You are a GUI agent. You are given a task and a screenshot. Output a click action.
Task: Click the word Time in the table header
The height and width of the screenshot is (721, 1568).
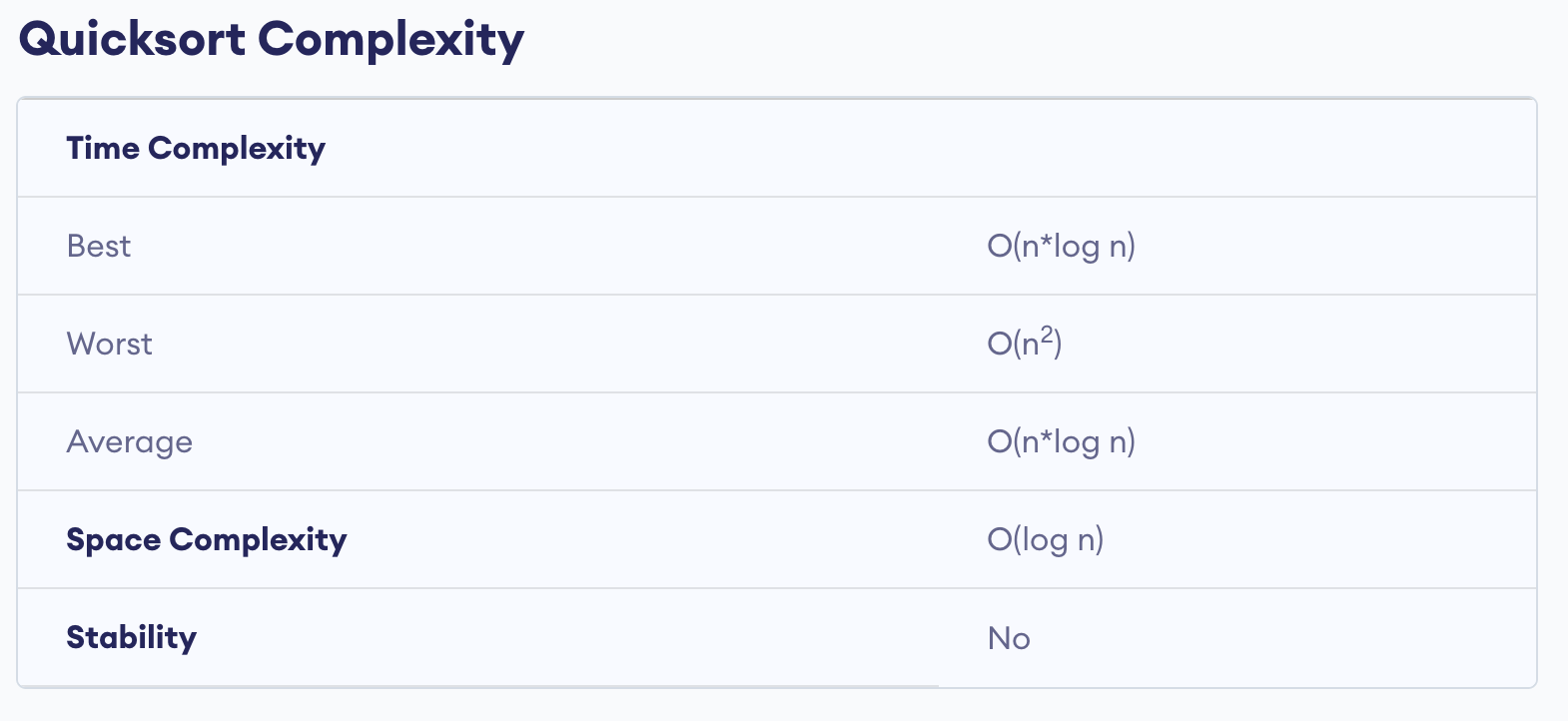(x=103, y=148)
